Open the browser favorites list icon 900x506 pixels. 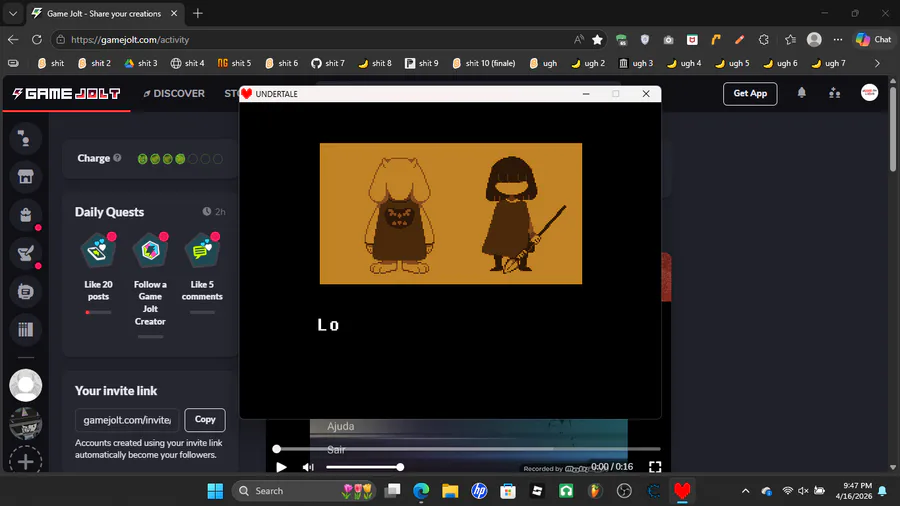point(790,40)
